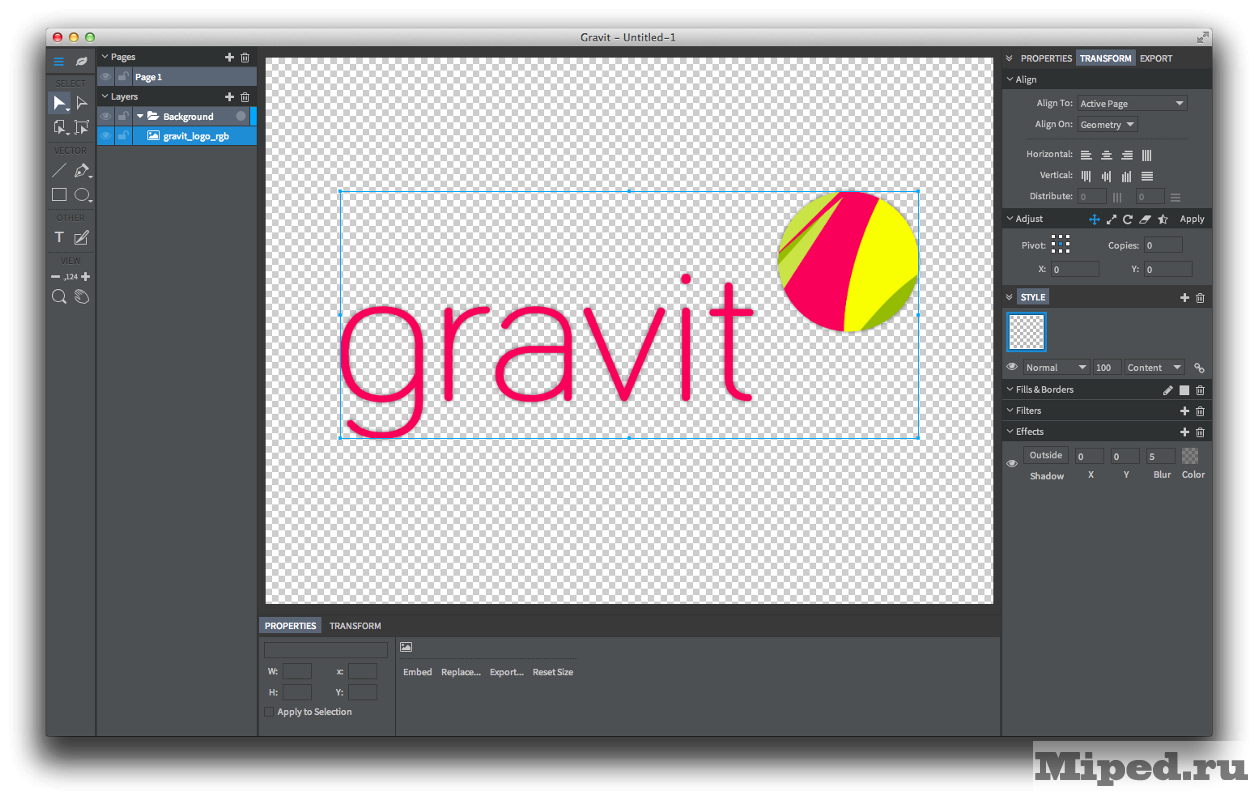Enable the Apply to Selection checkbox

[269, 712]
